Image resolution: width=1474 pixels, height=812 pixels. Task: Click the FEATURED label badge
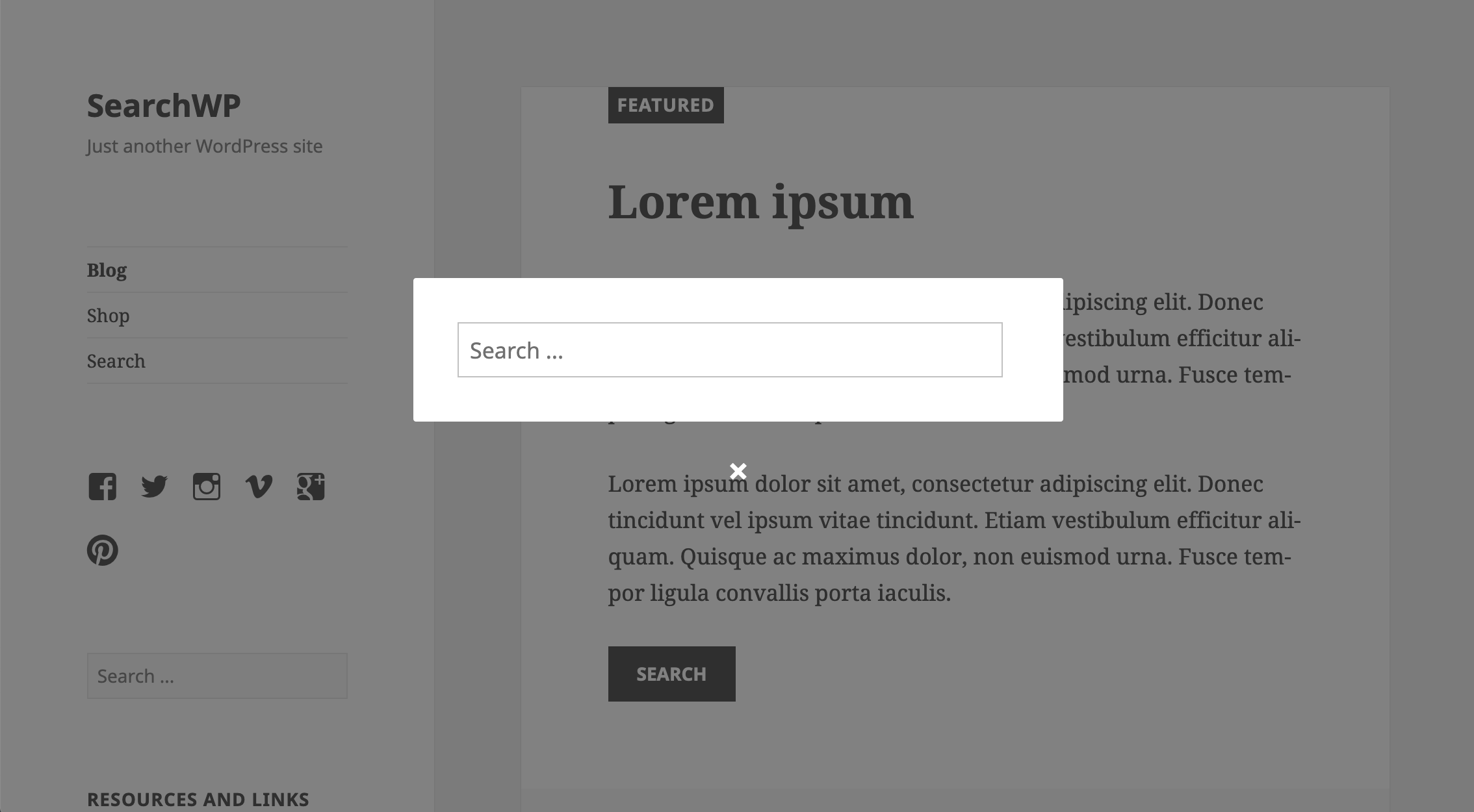(x=665, y=104)
